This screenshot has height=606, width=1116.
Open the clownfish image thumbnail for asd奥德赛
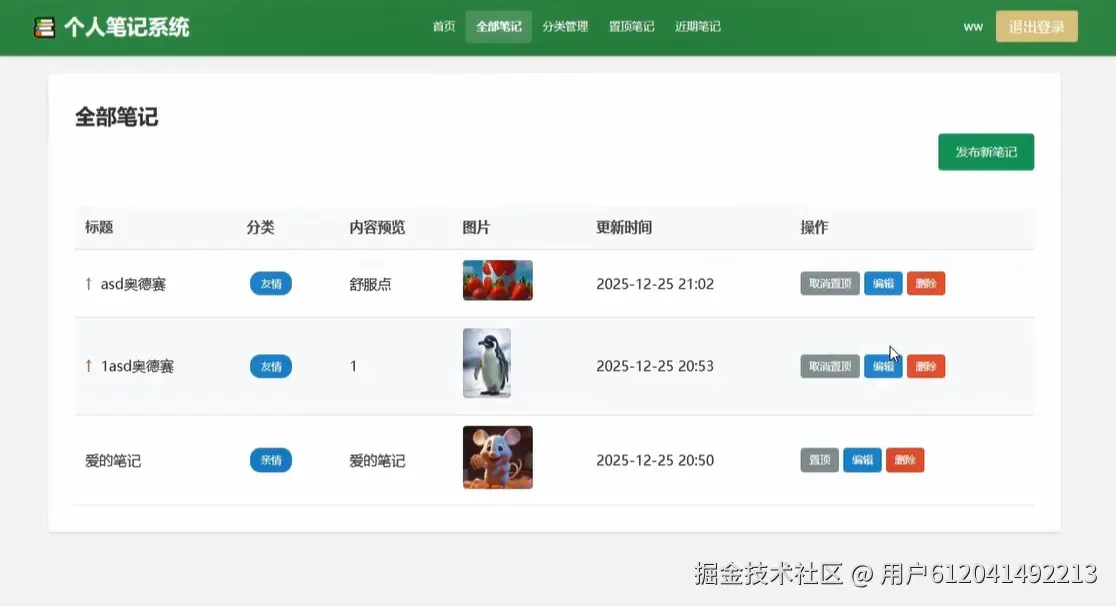pos(496,280)
